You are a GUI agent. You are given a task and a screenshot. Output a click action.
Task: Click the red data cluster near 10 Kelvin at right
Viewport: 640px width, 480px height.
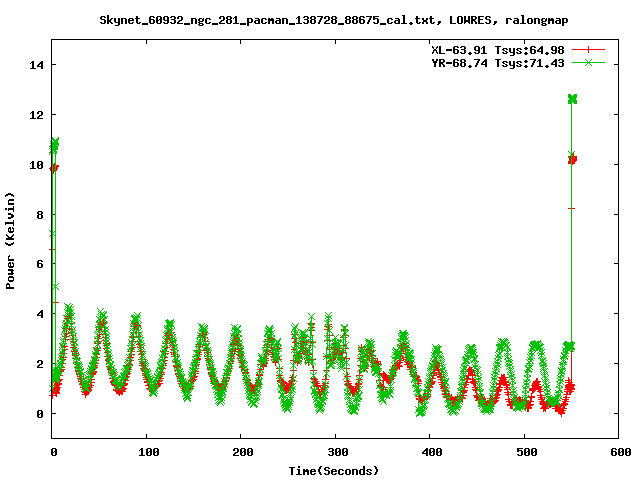(x=572, y=160)
